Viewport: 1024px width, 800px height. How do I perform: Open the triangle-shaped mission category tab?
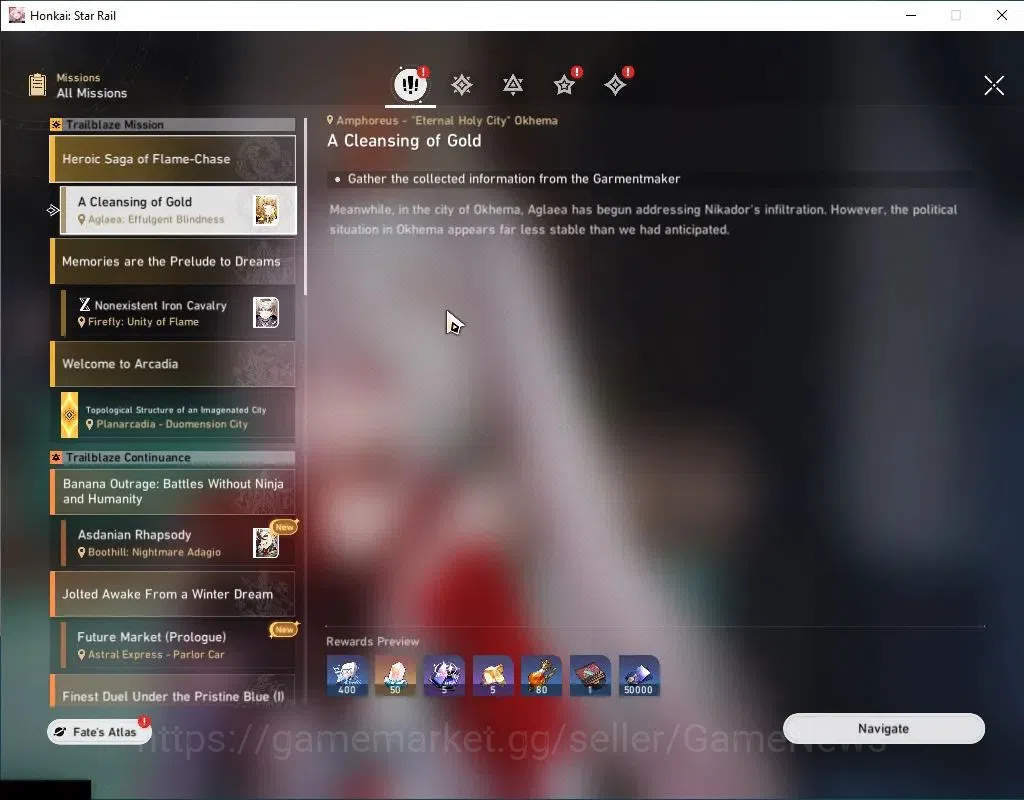coord(513,85)
